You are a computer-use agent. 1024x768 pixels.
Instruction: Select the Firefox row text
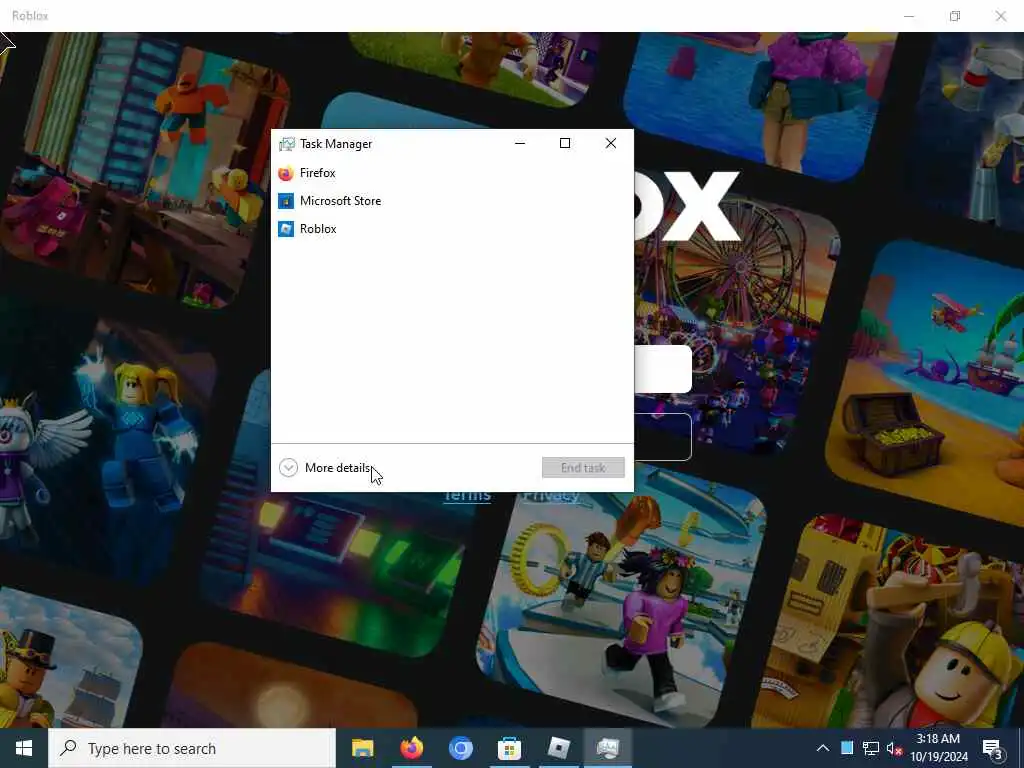[317, 173]
